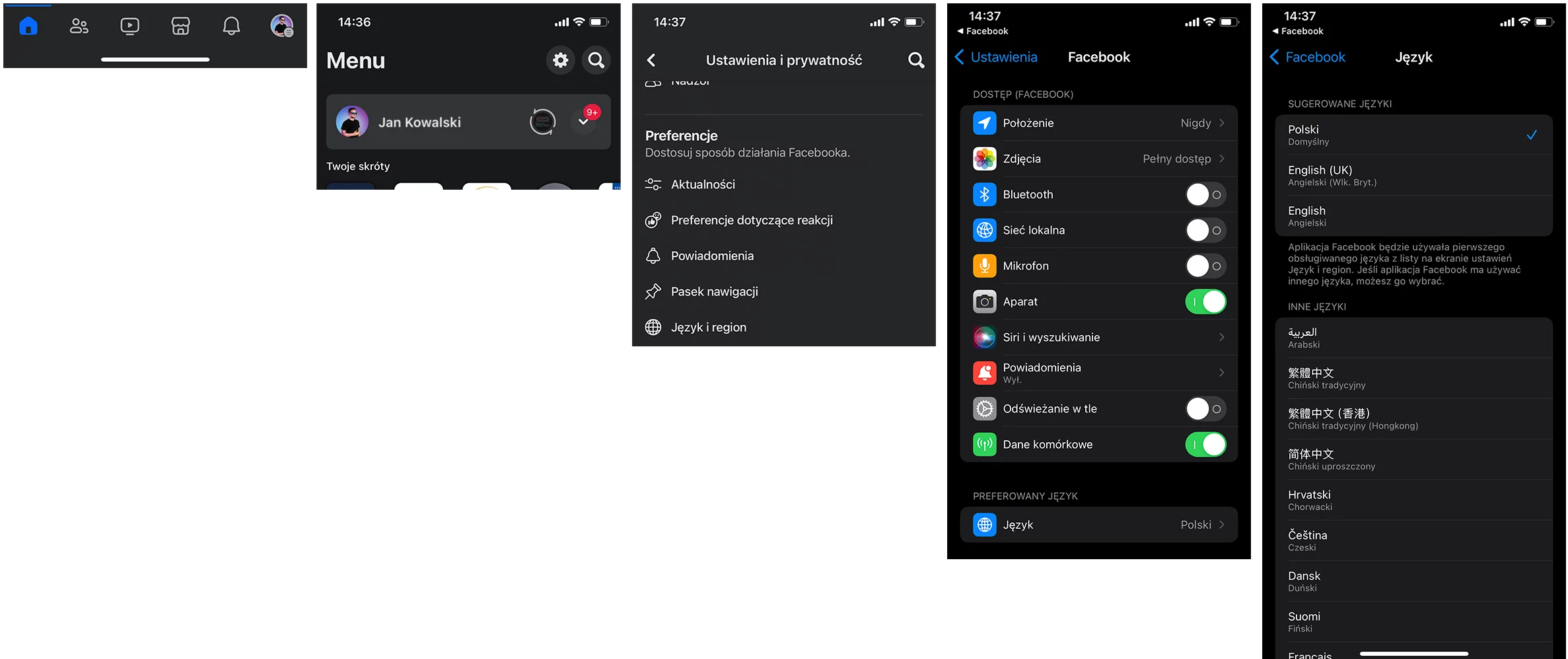Open the Facebook home feed icon
The height and width of the screenshot is (659, 1568).
pyautogui.click(x=28, y=26)
